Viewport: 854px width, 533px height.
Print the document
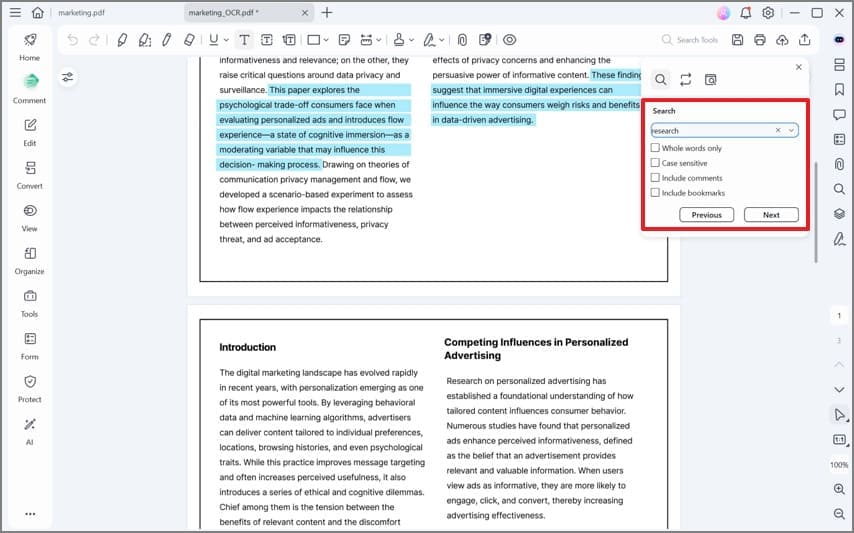pos(760,40)
